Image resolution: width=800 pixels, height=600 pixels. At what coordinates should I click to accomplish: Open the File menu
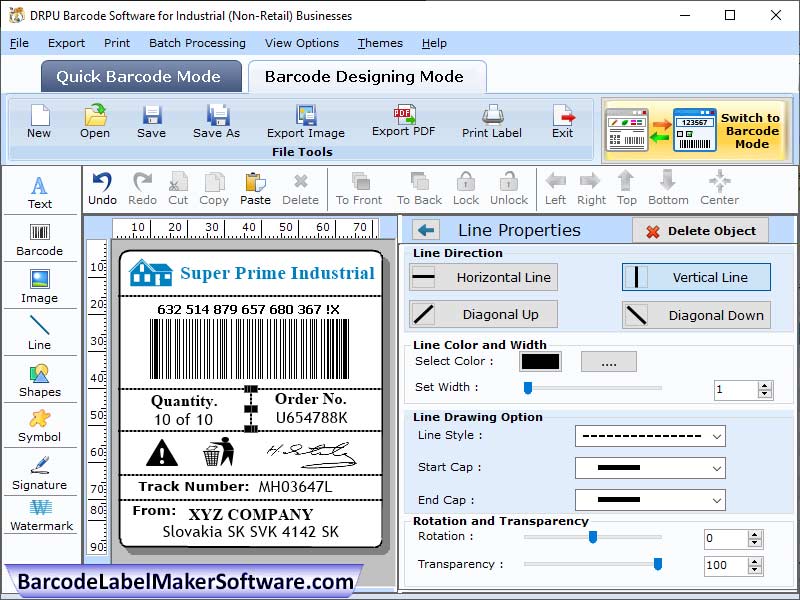click(x=19, y=43)
